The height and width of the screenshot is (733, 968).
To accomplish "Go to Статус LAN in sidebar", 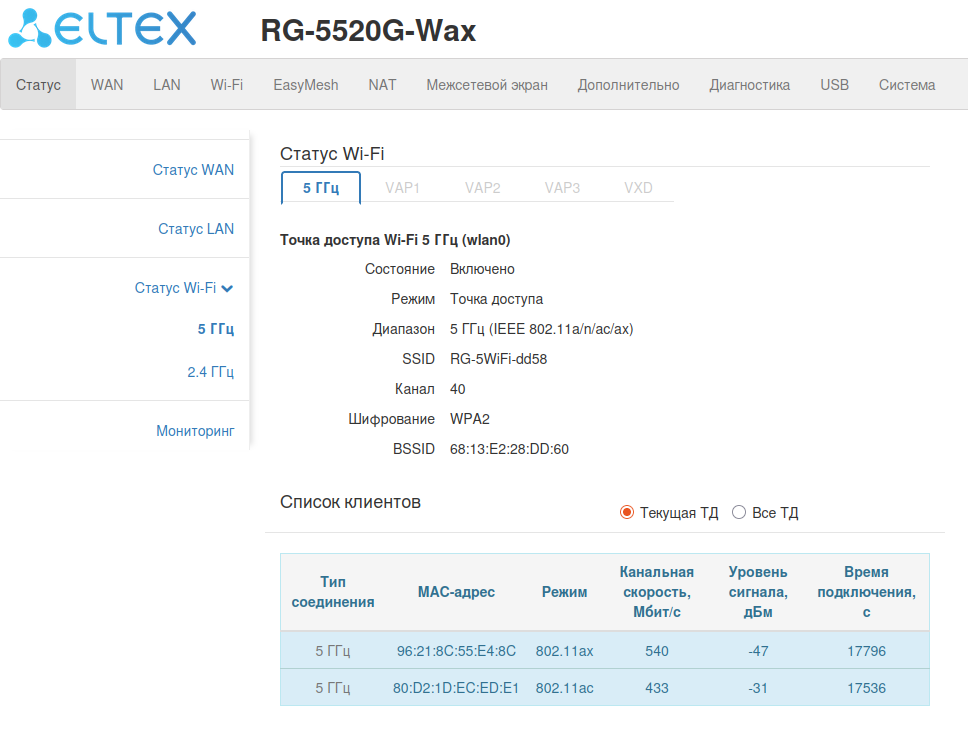I will [196, 228].
